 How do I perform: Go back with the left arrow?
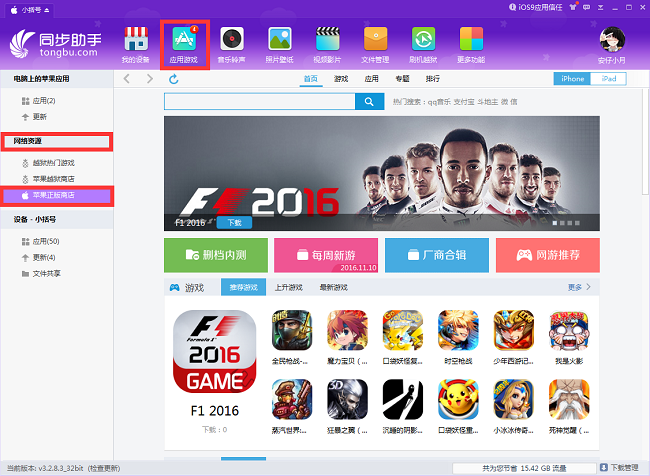[x=127, y=79]
